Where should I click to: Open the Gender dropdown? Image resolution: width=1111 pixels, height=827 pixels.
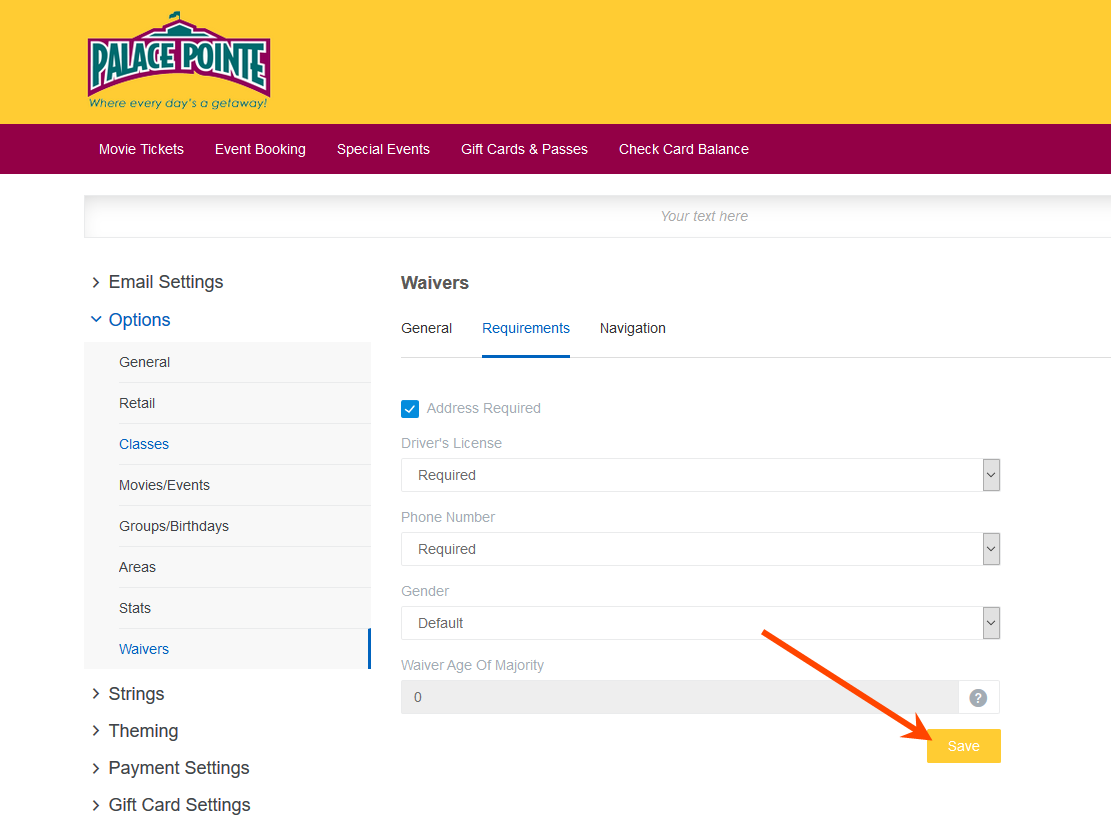point(700,623)
